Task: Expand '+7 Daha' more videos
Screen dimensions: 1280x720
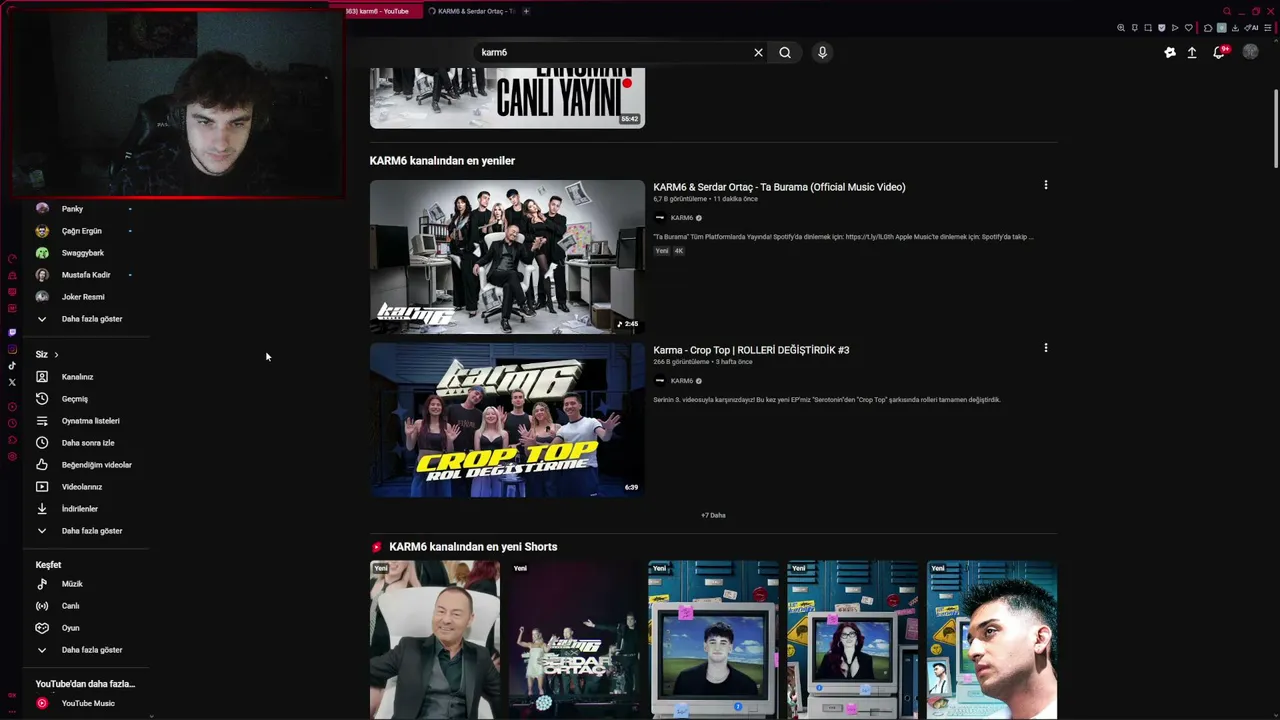Action: click(x=713, y=515)
